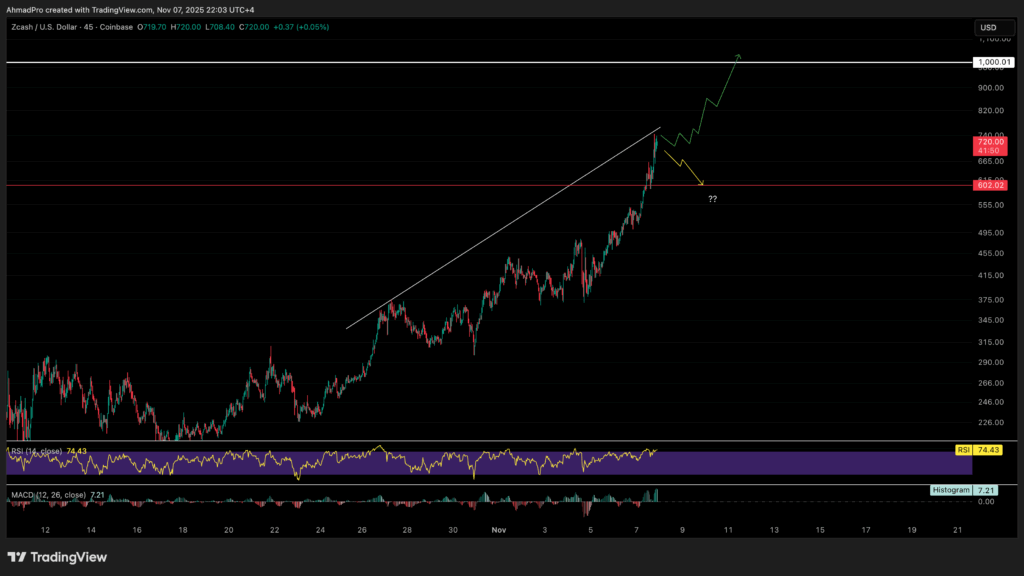1024x576 pixels.
Task: Open the USD currency selector
Action: (988, 28)
